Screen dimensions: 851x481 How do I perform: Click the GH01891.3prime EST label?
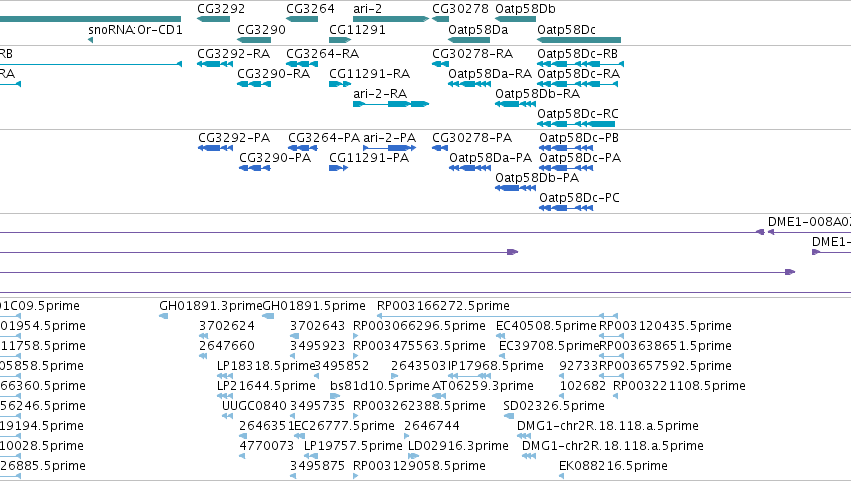click(x=211, y=306)
